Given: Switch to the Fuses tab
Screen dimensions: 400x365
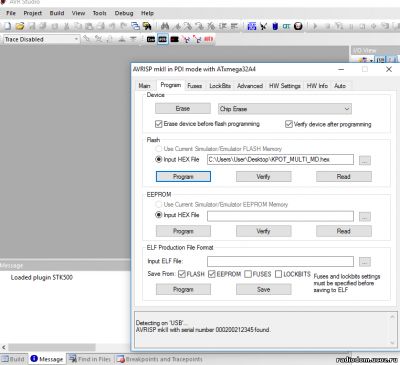Looking at the screenshot, I should coord(195,86).
